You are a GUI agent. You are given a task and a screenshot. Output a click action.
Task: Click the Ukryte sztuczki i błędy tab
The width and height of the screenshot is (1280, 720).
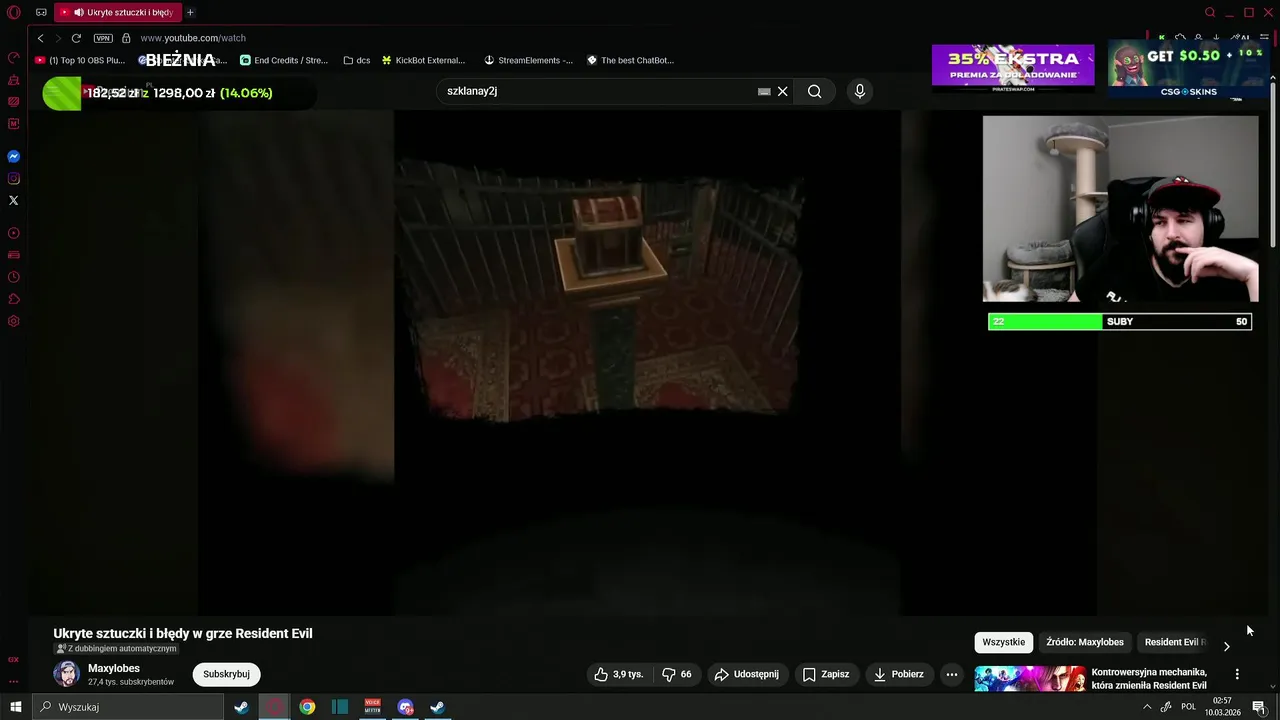pos(120,12)
